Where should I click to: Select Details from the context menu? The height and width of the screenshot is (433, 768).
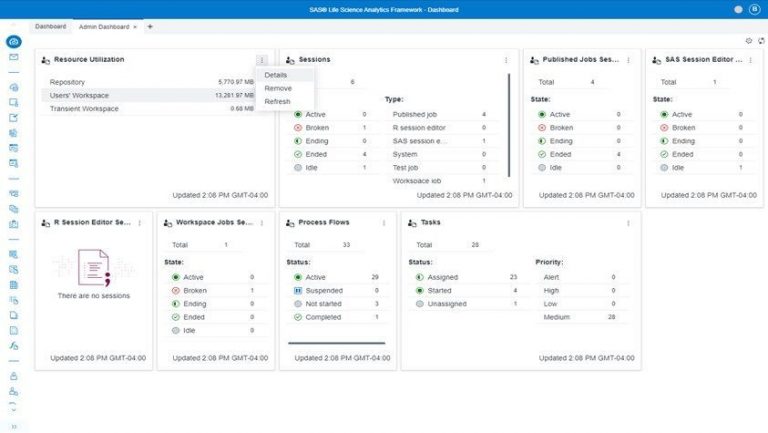click(x=276, y=75)
